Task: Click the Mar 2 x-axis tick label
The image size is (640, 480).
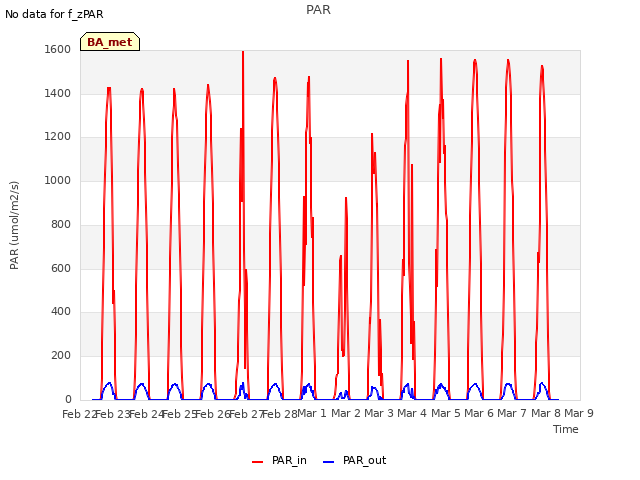Action: pyautogui.click(x=346, y=413)
